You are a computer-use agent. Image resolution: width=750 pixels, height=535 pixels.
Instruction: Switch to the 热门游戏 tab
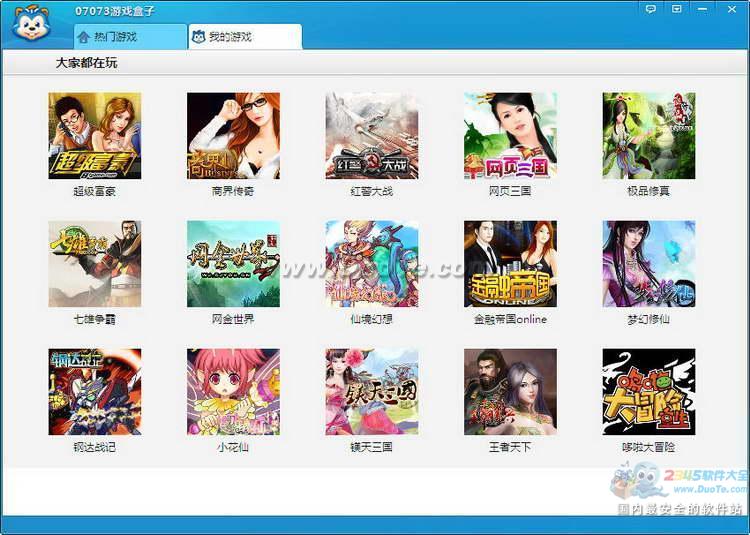(x=130, y=37)
